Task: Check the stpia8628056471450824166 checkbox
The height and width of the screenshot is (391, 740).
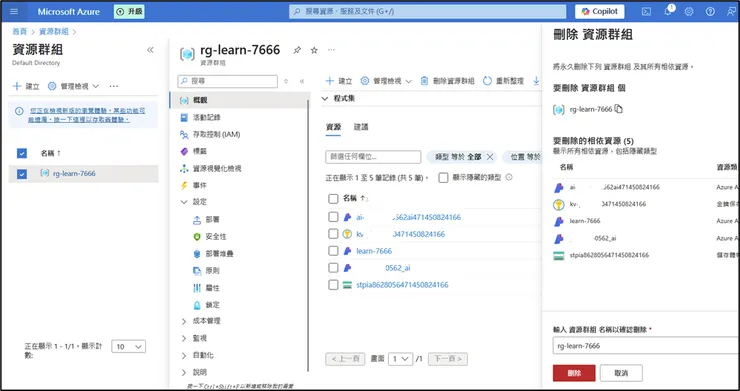Action: (333, 285)
